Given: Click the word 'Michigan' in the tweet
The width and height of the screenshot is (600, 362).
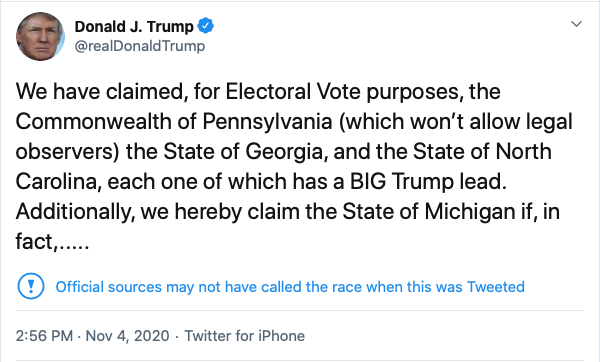Looking at the screenshot, I should pos(470,211).
